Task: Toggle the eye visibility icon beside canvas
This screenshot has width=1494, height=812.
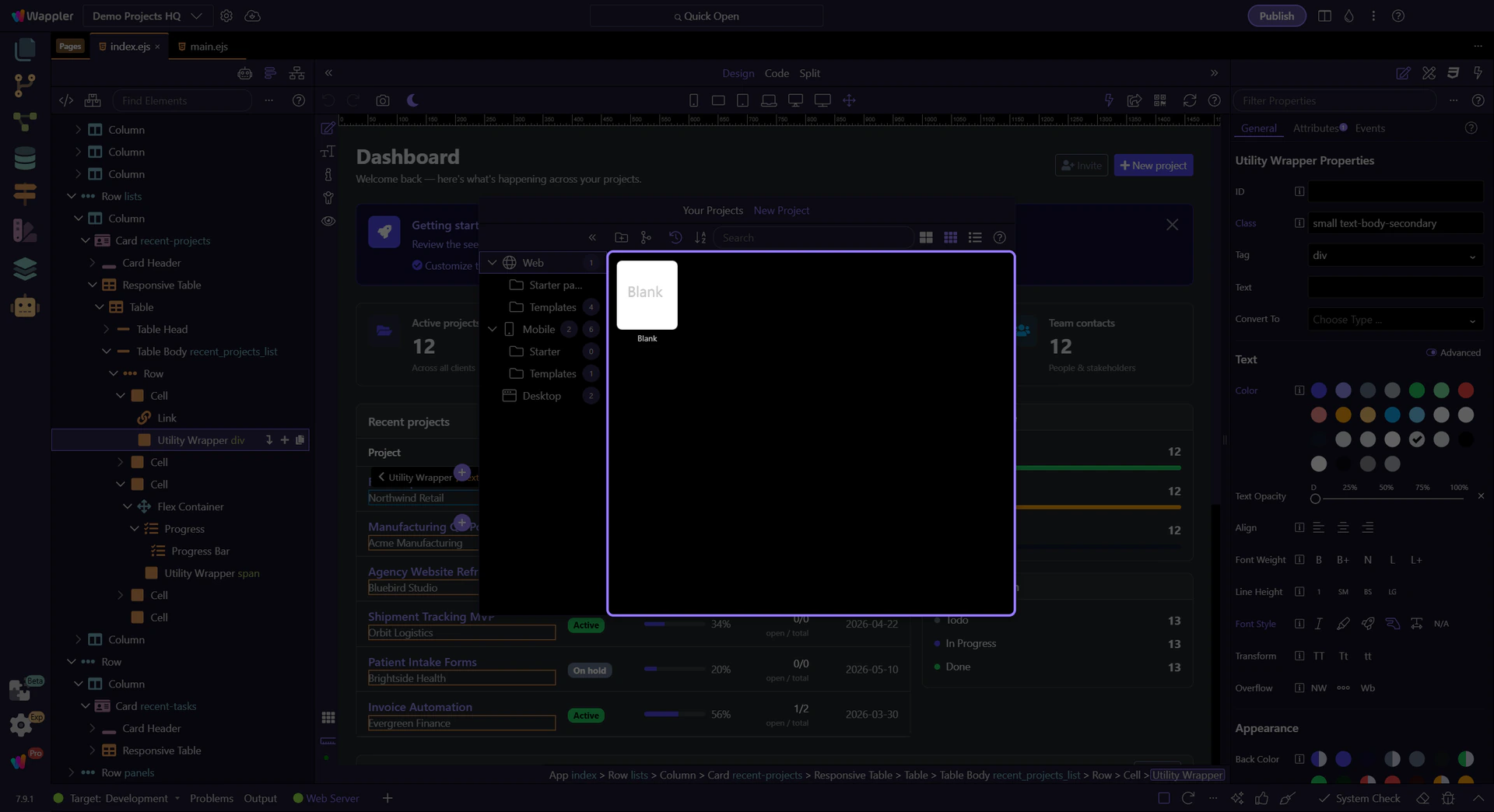Action: click(x=328, y=221)
